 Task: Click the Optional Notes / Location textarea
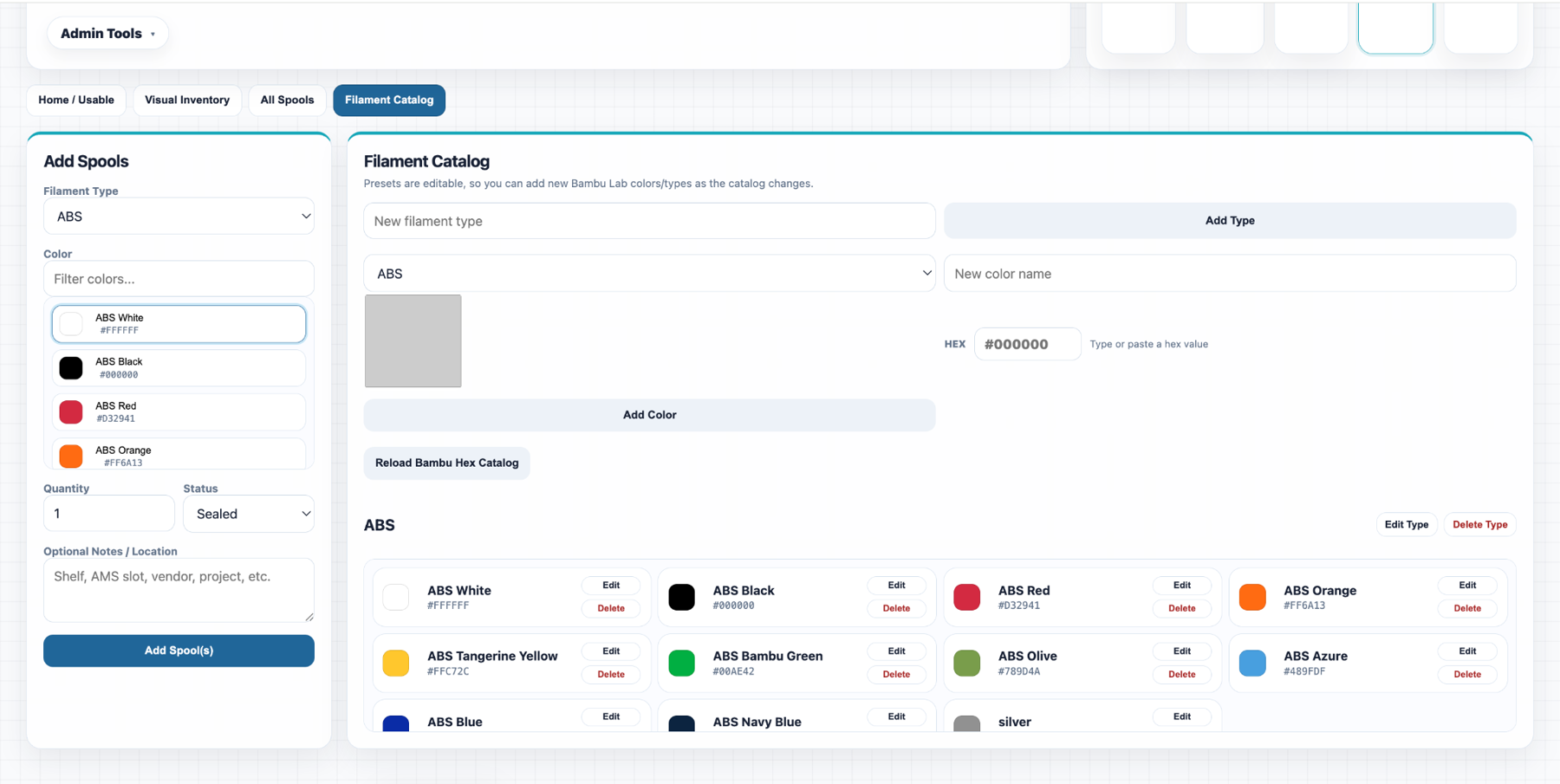pyautogui.click(x=179, y=590)
